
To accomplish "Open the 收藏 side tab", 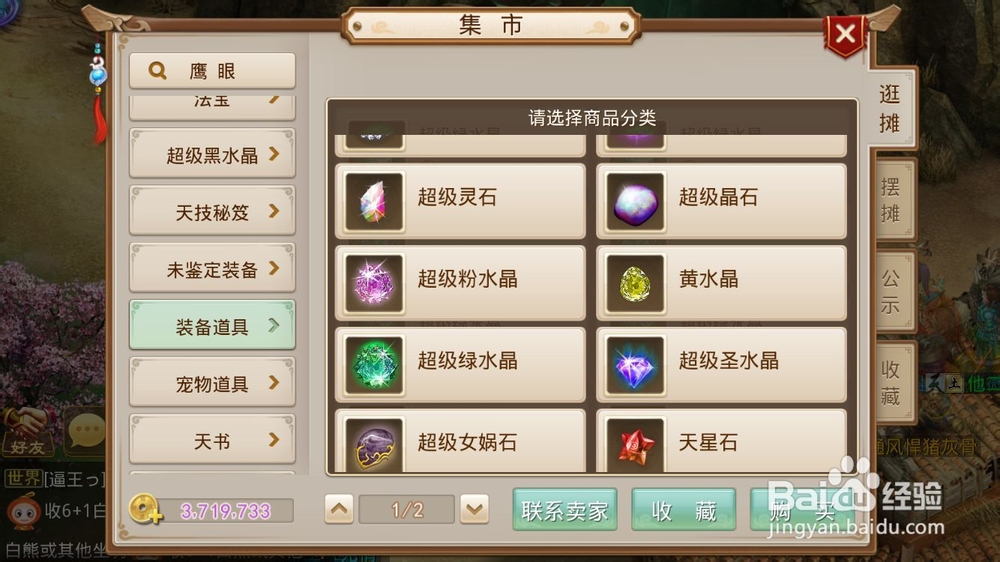I will 892,383.
